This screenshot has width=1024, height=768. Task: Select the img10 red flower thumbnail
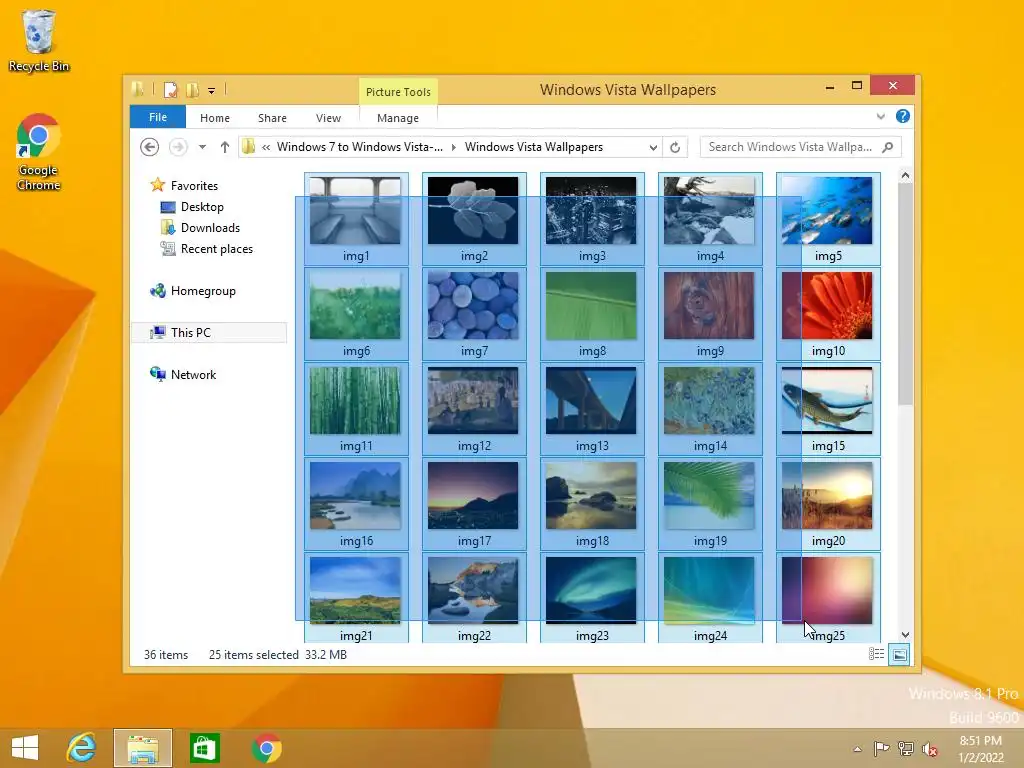tap(827, 306)
